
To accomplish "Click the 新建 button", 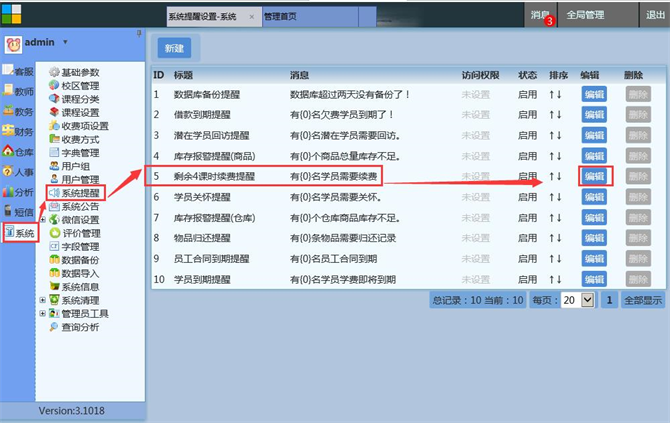I will pos(174,48).
